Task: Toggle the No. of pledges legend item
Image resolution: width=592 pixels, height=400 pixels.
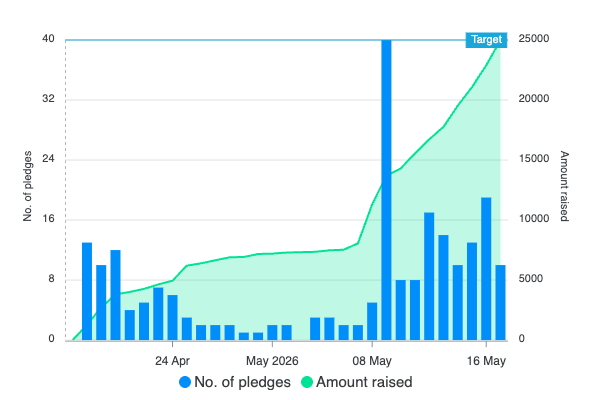Action: coord(235,382)
